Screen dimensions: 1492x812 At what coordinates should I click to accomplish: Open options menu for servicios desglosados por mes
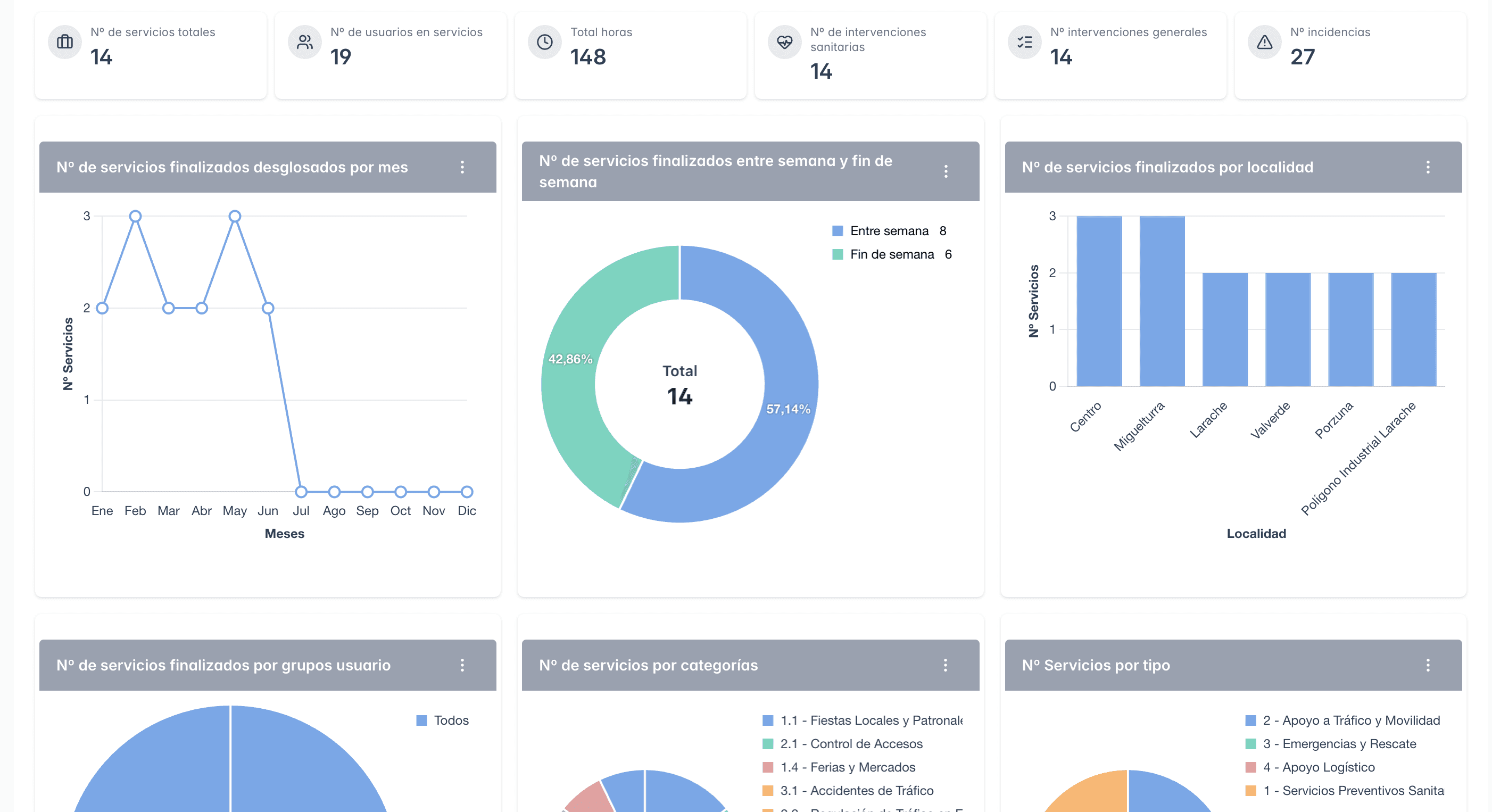point(462,168)
